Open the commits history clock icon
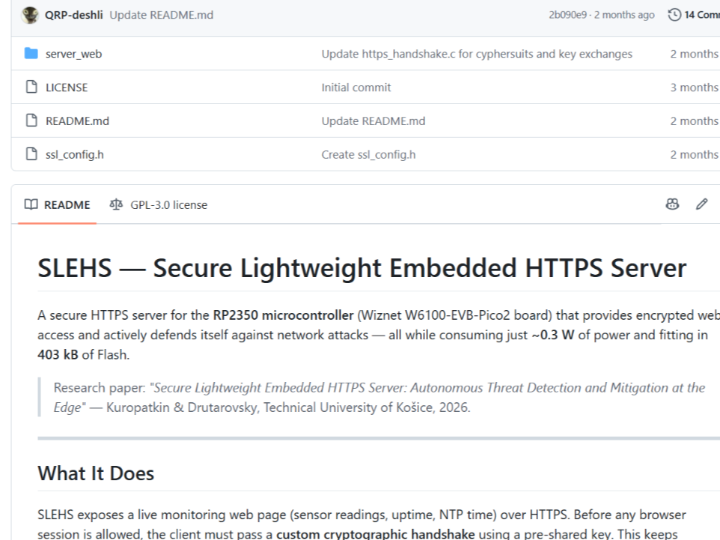720x540 pixels. (674, 15)
